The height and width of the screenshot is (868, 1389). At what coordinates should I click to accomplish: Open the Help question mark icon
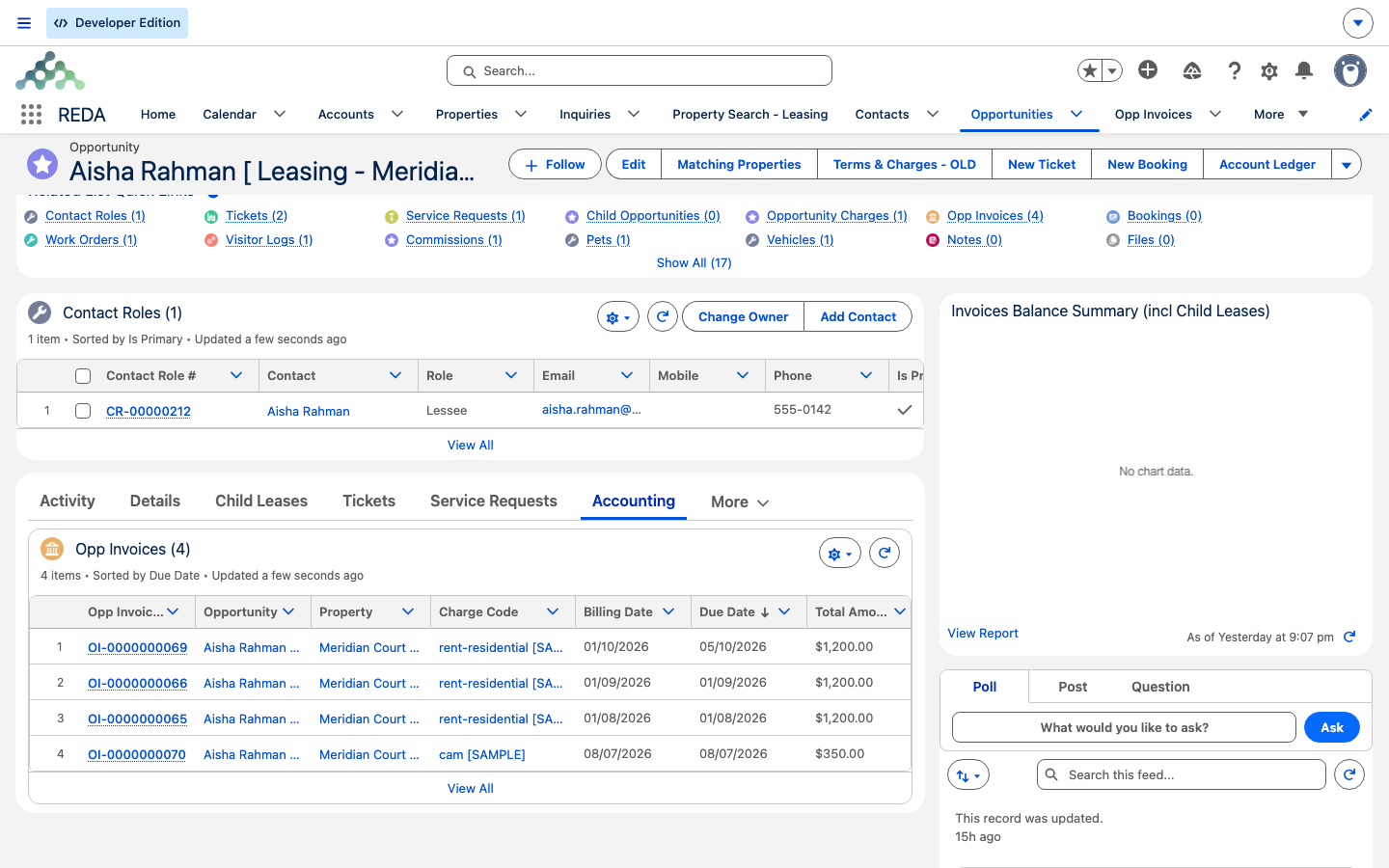(1234, 70)
